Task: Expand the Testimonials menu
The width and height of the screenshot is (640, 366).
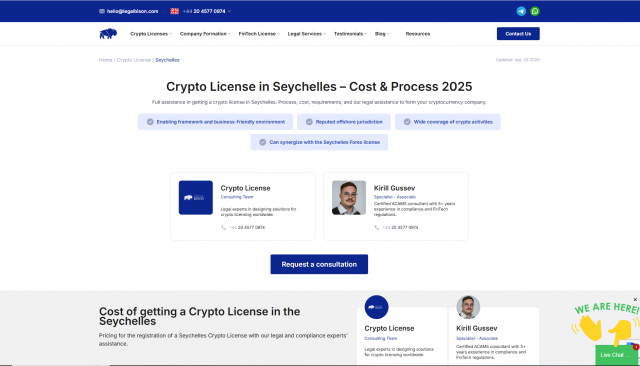Action: point(351,34)
